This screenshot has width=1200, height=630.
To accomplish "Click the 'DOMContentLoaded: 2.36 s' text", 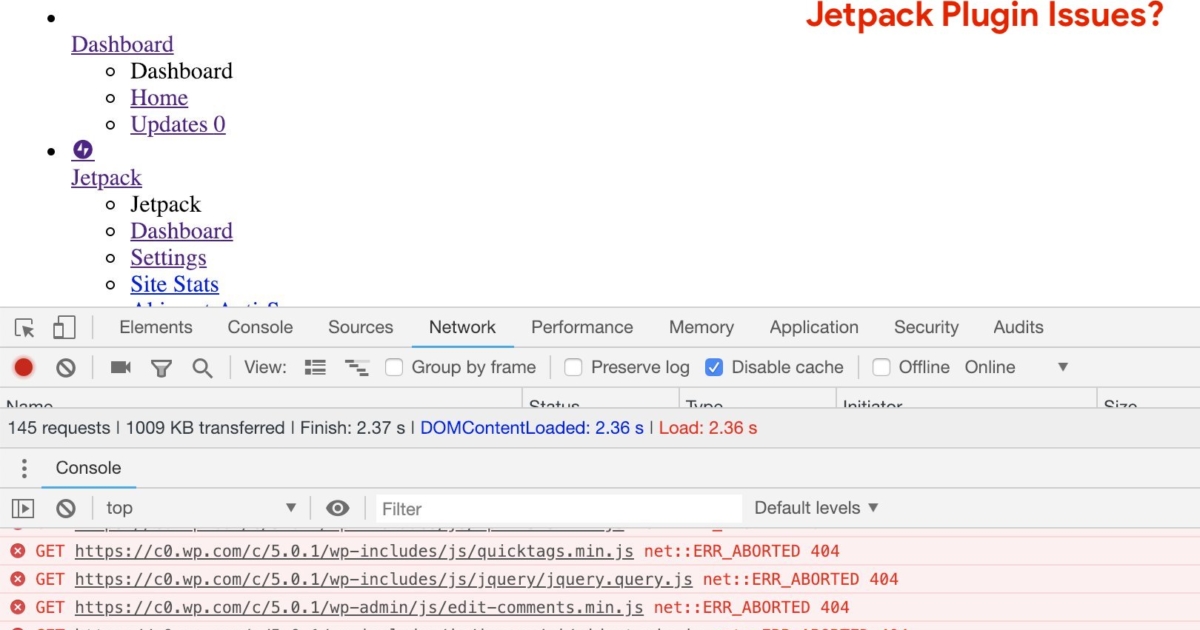I will coord(532,428).
